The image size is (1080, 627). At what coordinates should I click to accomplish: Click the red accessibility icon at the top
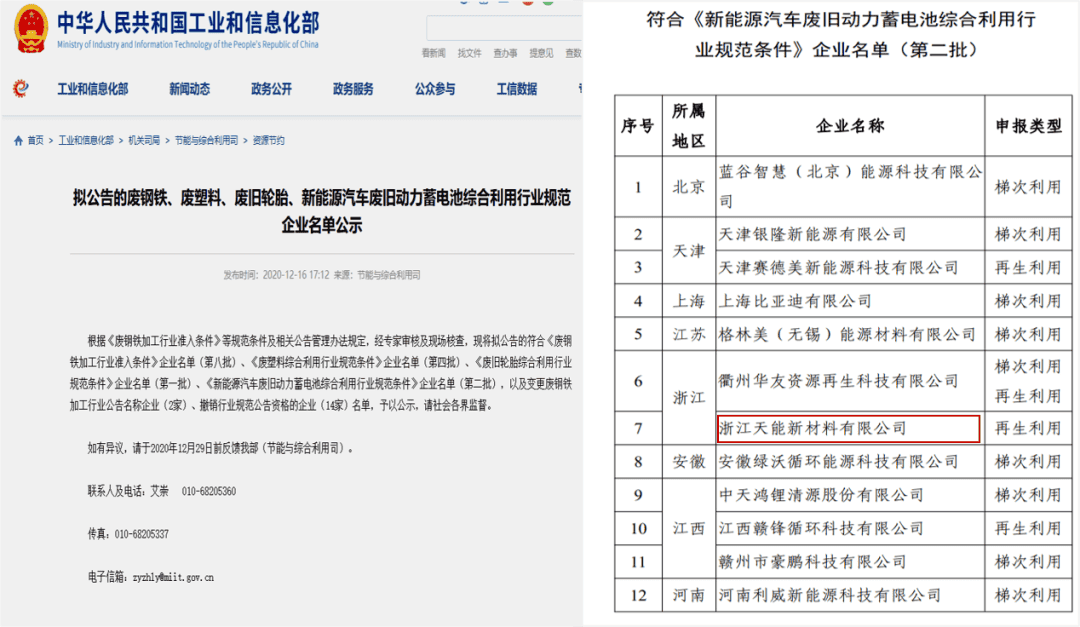point(528,4)
